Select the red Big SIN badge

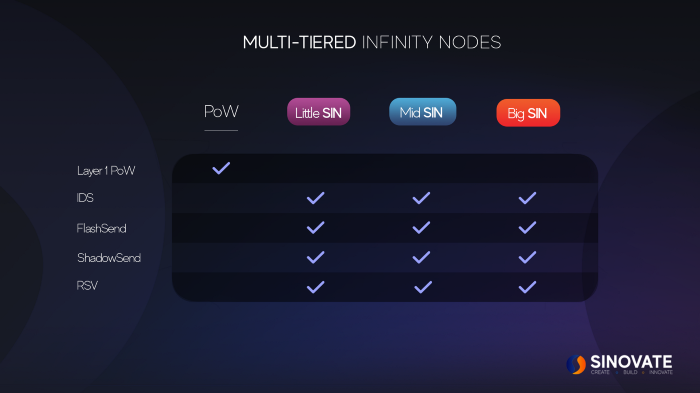click(528, 113)
